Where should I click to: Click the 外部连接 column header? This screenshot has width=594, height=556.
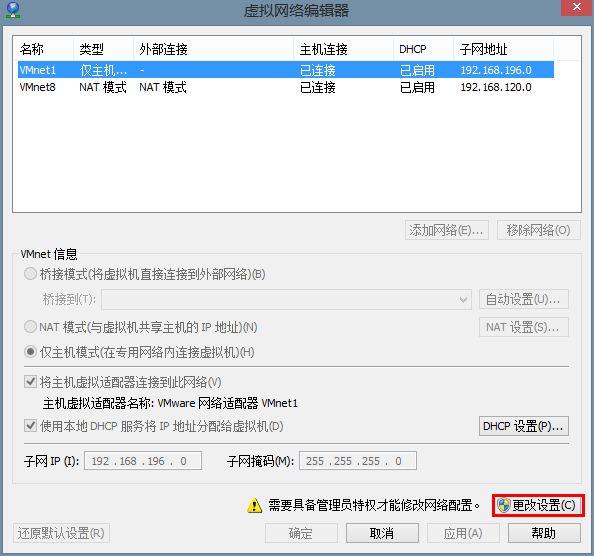[x=213, y=49]
